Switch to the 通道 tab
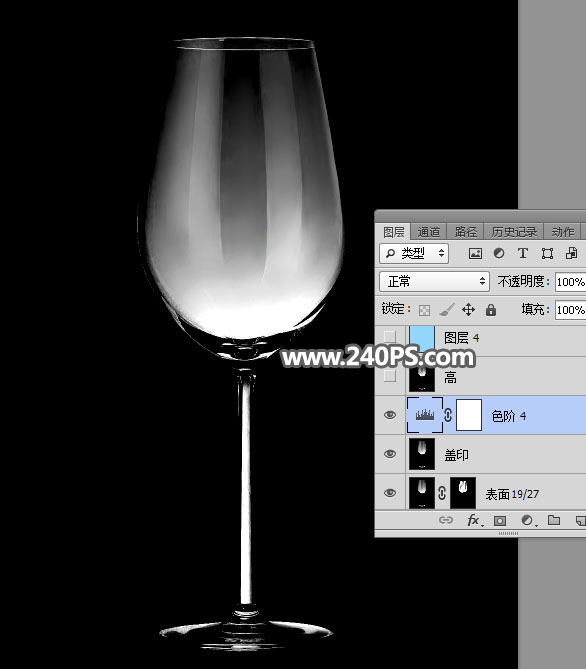This screenshot has width=586, height=669. click(429, 232)
